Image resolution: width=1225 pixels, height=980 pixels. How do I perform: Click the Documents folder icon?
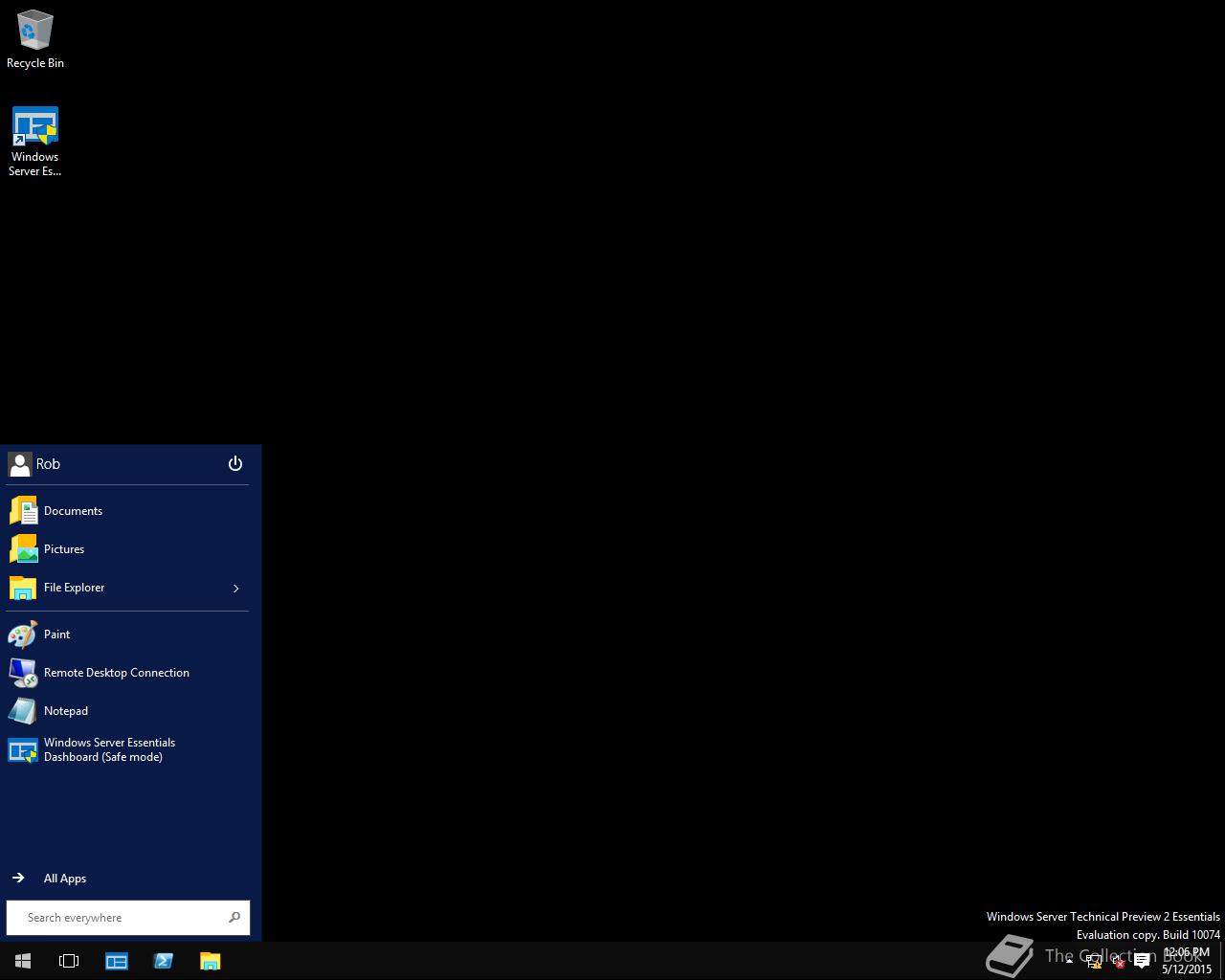(x=23, y=511)
